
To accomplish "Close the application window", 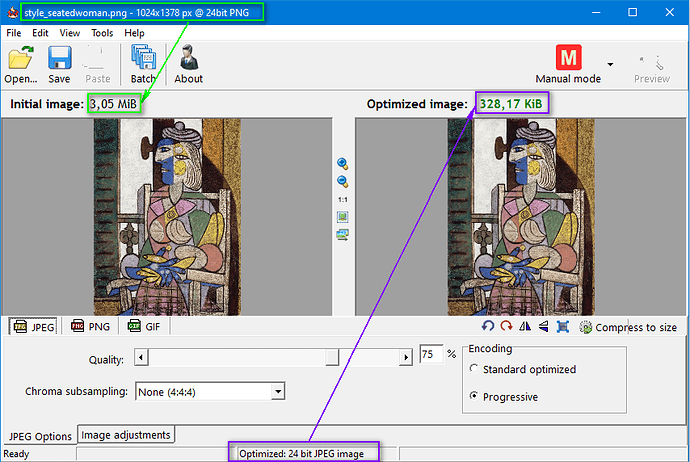I will pos(669,12).
